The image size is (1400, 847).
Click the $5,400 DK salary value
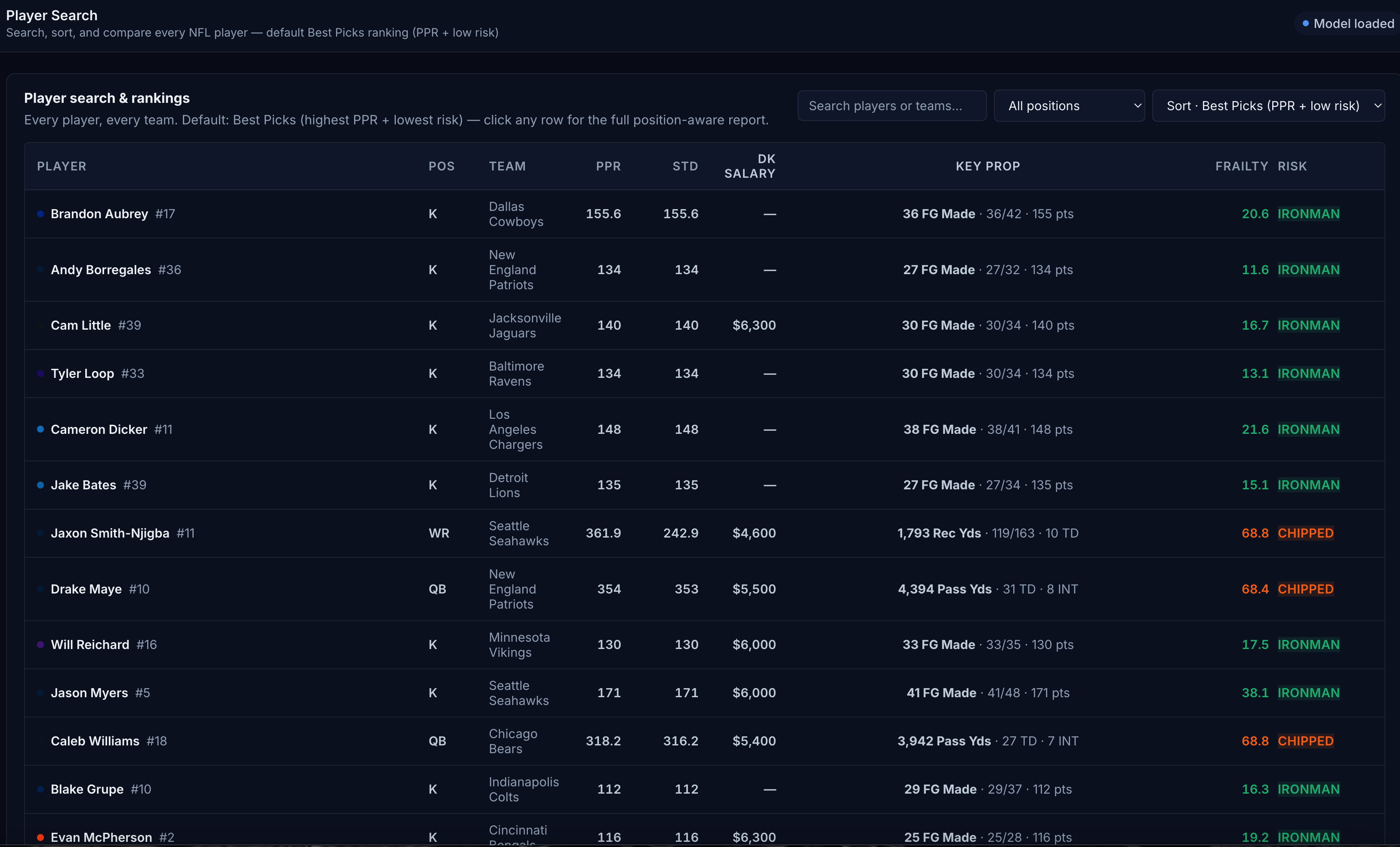pyautogui.click(x=754, y=741)
